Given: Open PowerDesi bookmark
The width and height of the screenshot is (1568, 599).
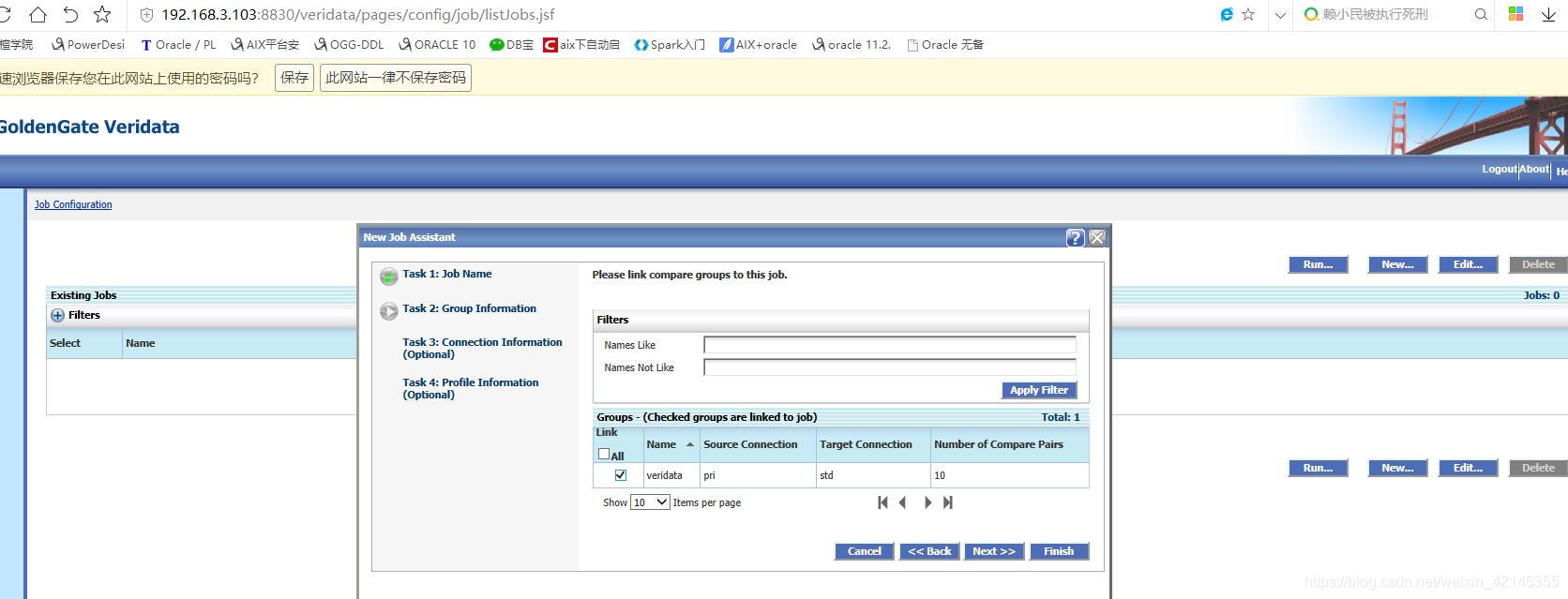Looking at the screenshot, I should [x=88, y=44].
